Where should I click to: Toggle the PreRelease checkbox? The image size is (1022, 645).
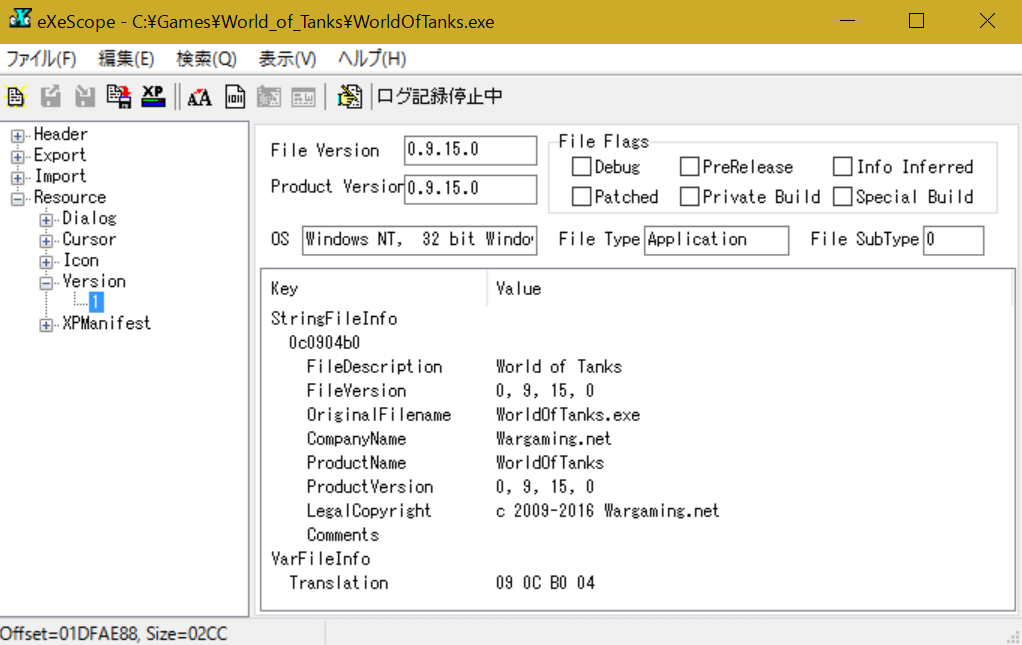click(x=689, y=167)
